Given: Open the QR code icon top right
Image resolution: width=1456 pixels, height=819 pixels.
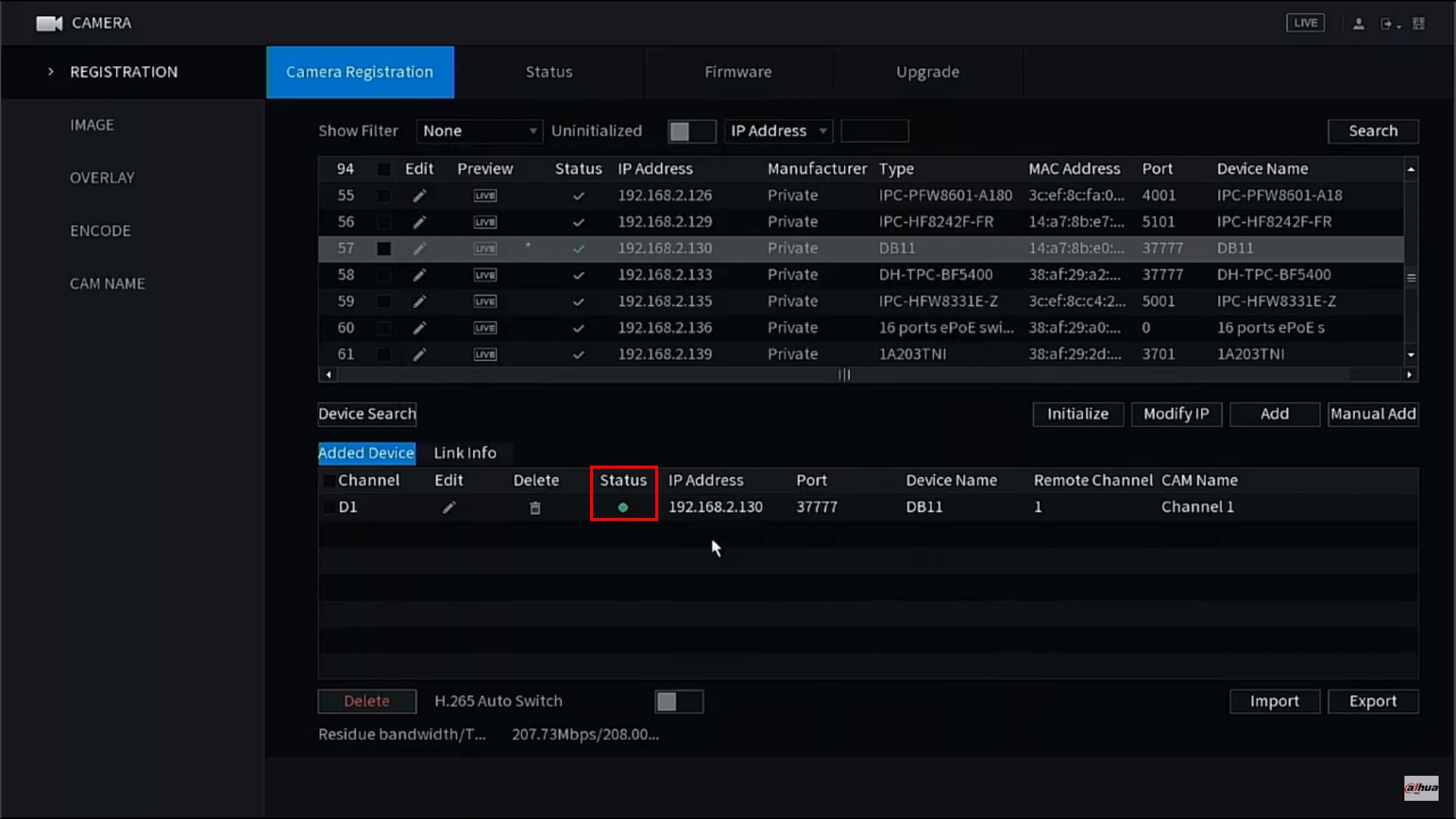Looking at the screenshot, I should click(x=1420, y=23).
